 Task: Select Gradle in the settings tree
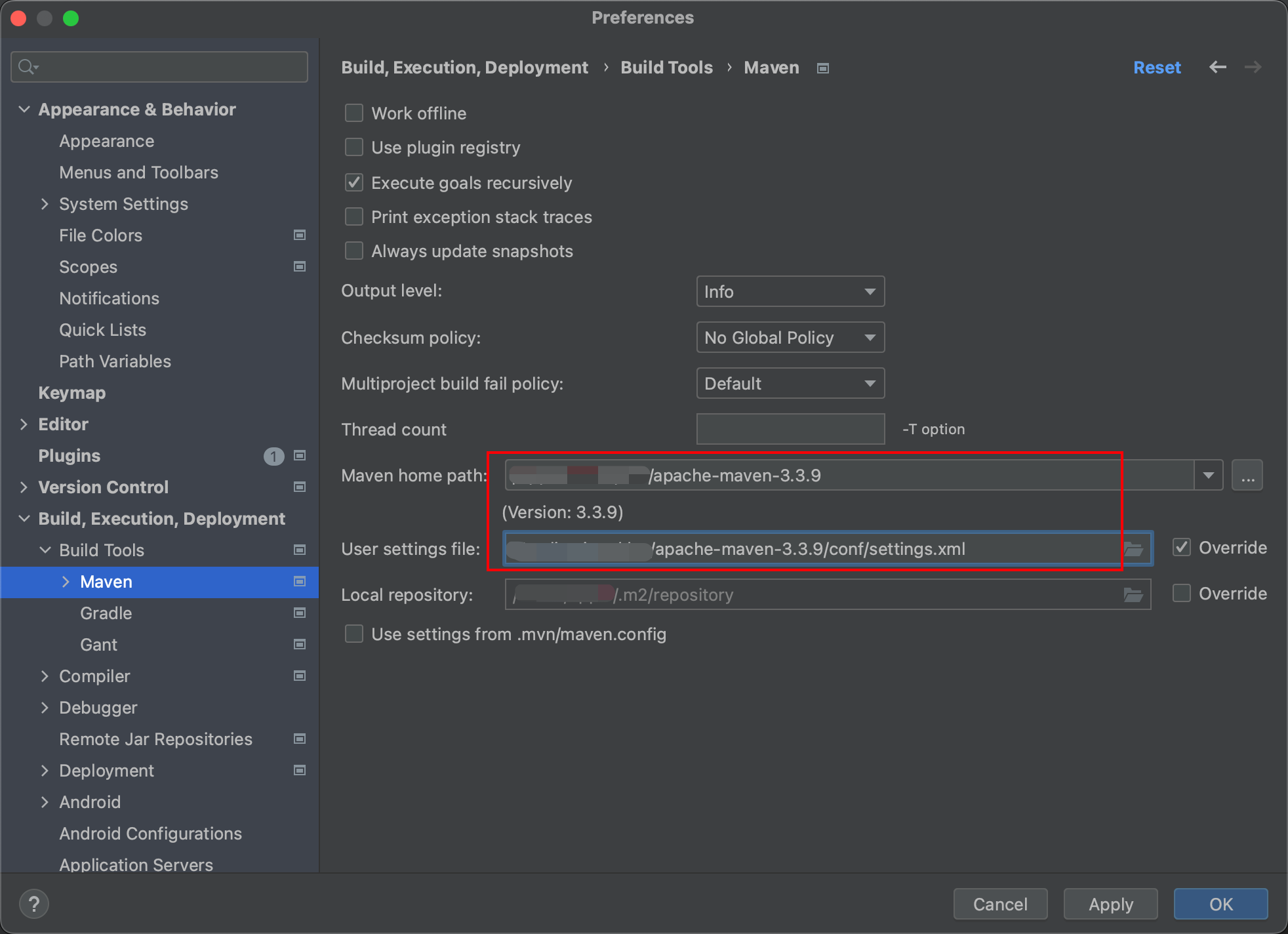[106, 613]
